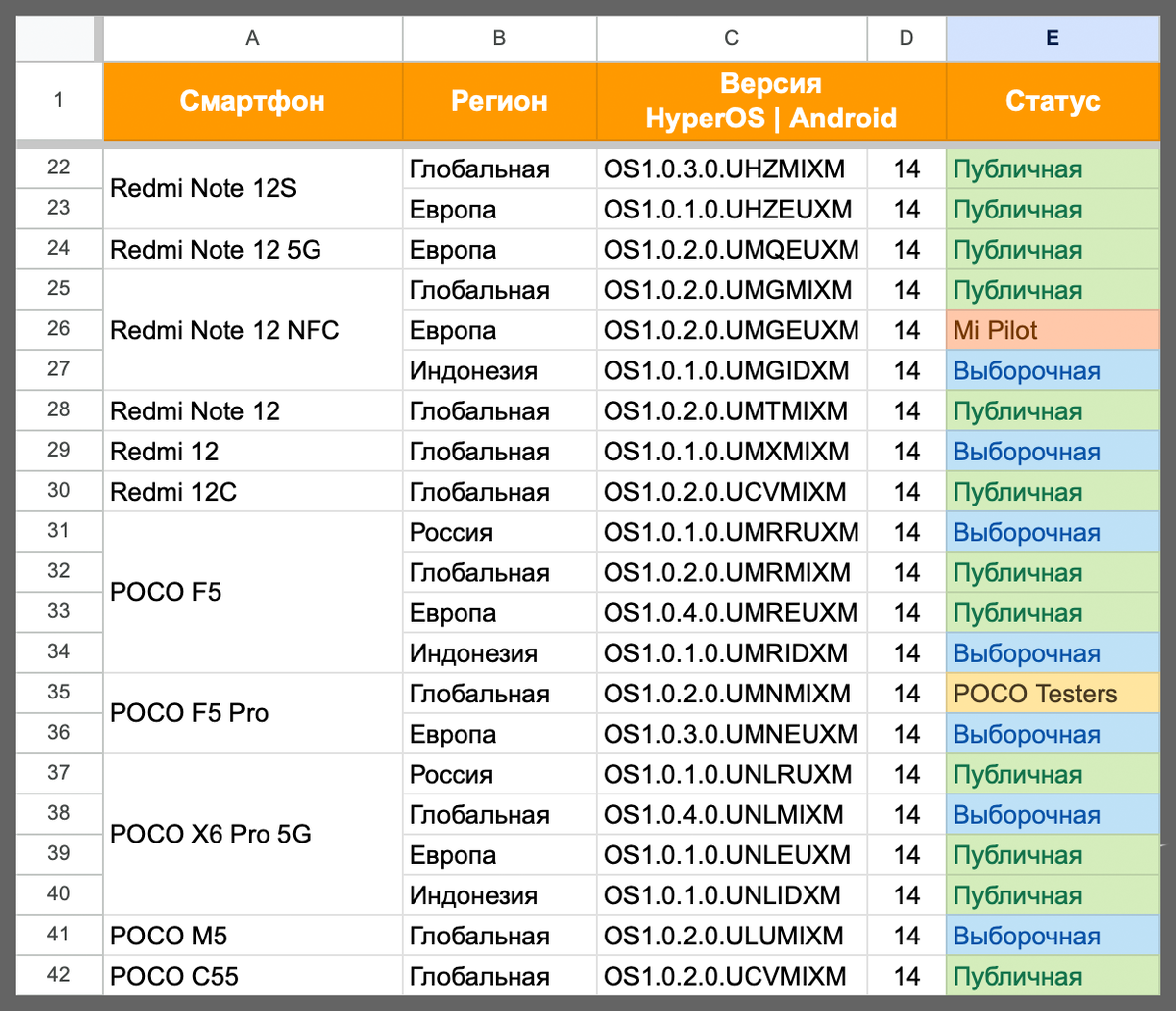Click Android version 14 in row 22
Screen dimensions: 1176x1011
(x=906, y=168)
